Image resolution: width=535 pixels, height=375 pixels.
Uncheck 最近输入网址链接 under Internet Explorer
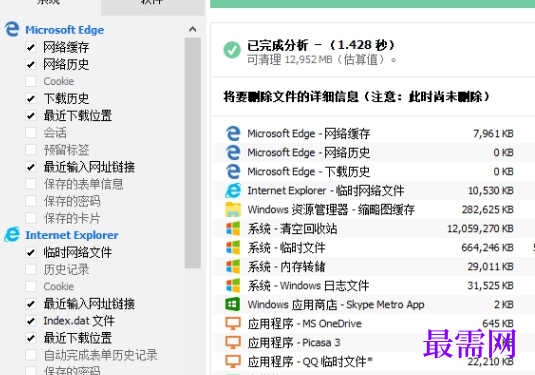pyautogui.click(x=31, y=304)
